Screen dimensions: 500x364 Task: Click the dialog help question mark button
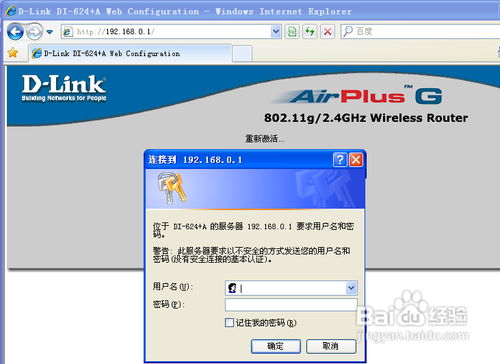pos(340,160)
